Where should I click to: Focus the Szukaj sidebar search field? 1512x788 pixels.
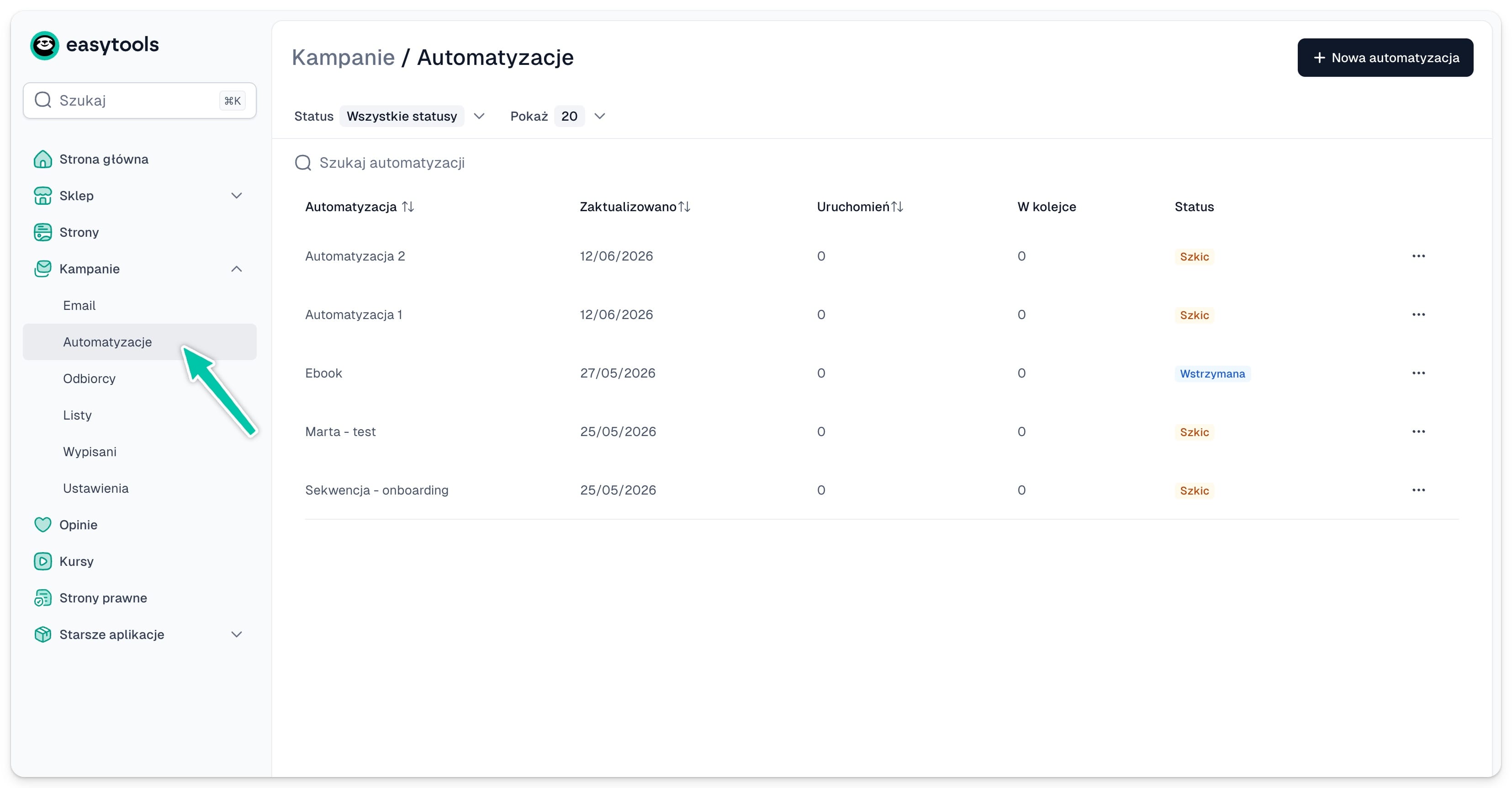click(x=139, y=101)
